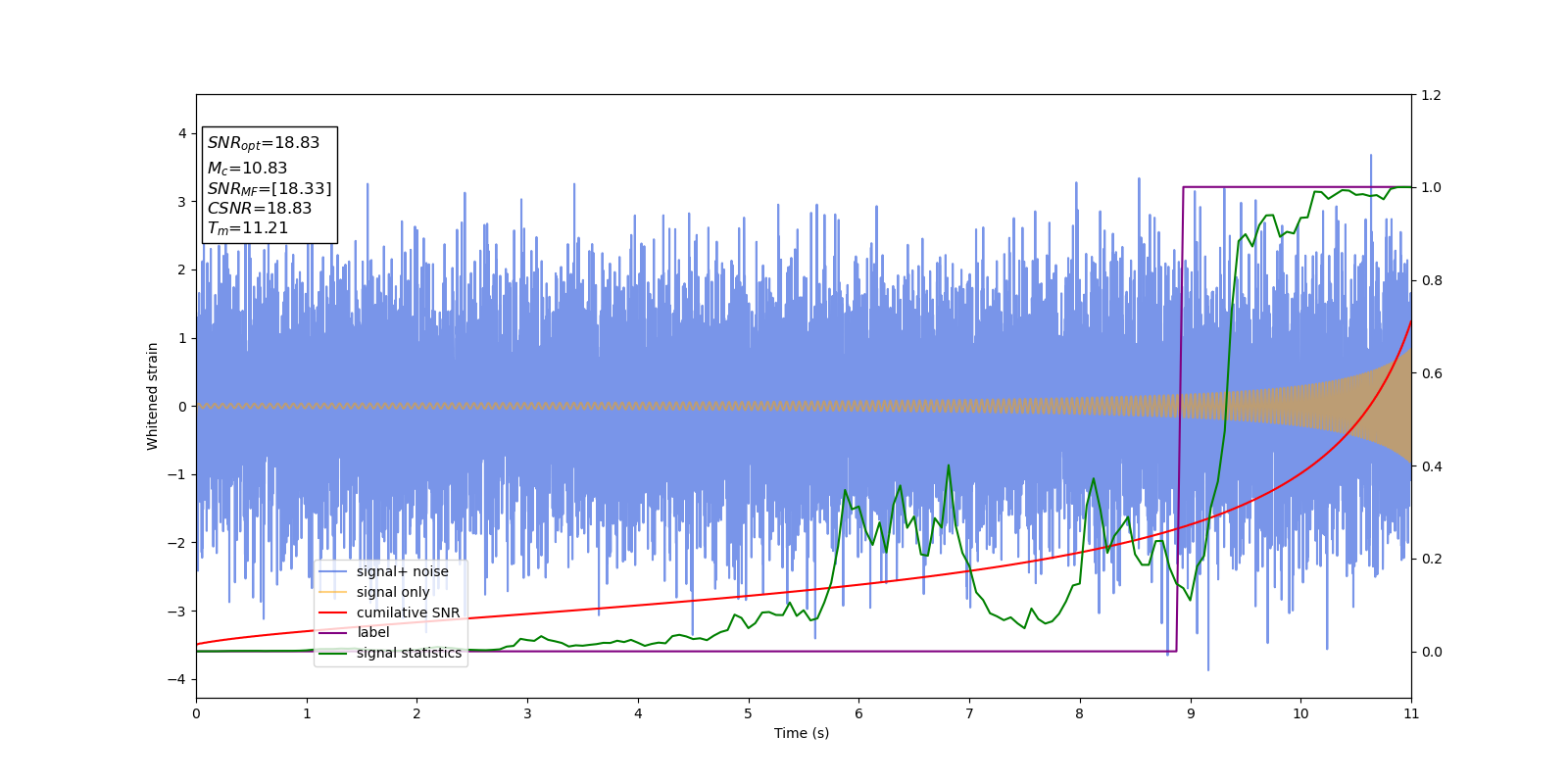Click the left-axis tick label −4
Image resolution: width=1568 pixels, height=784 pixels.
(x=174, y=679)
